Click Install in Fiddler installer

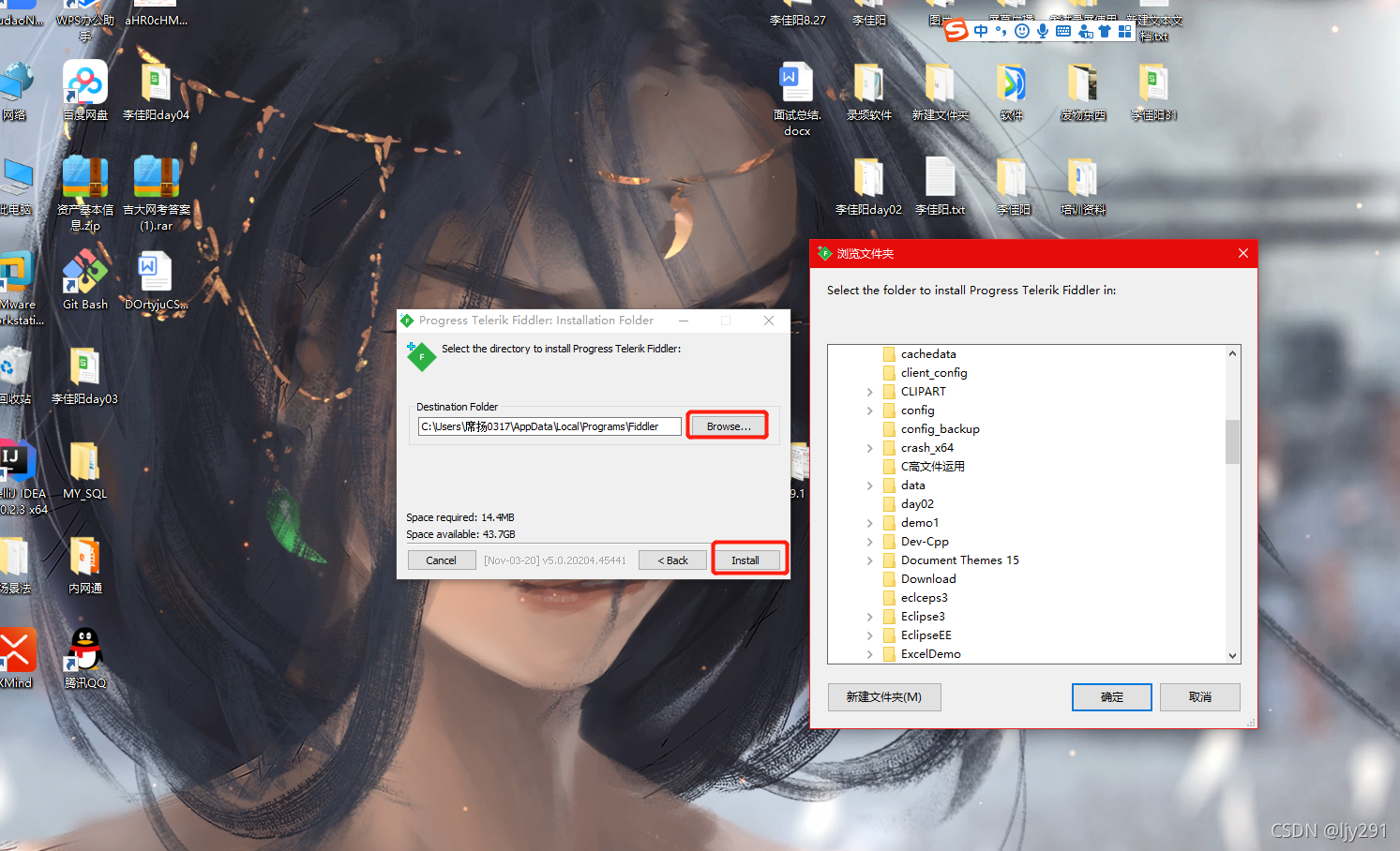point(745,560)
